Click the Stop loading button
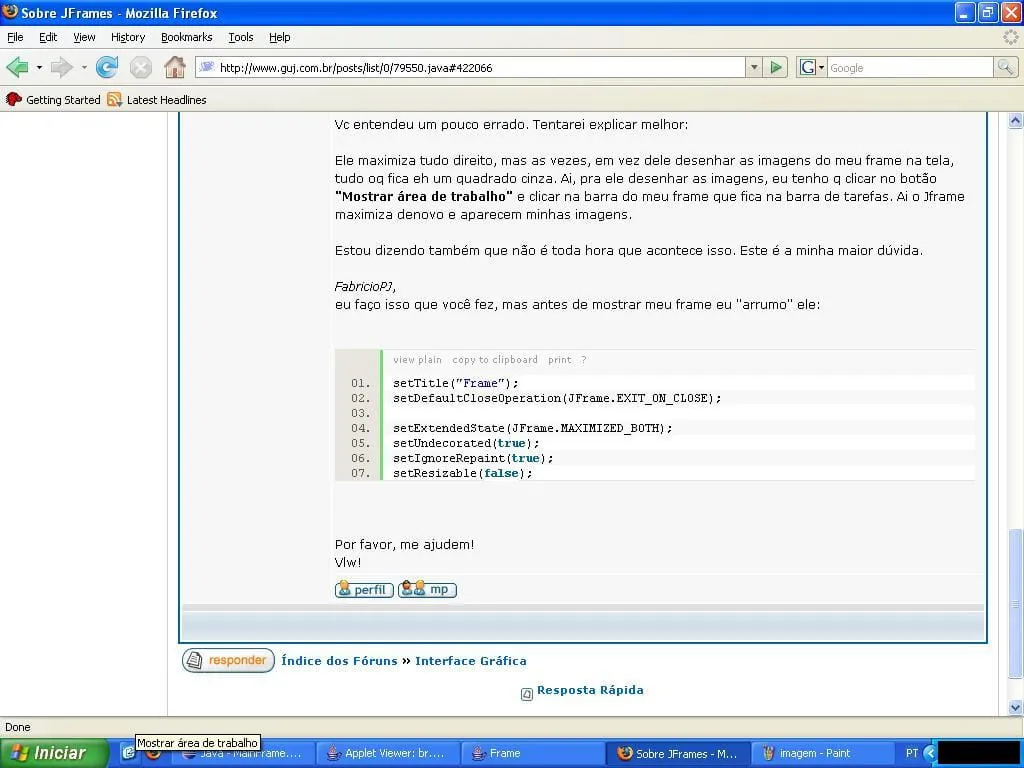This screenshot has width=1024, height=768. (x=140, y=67)
